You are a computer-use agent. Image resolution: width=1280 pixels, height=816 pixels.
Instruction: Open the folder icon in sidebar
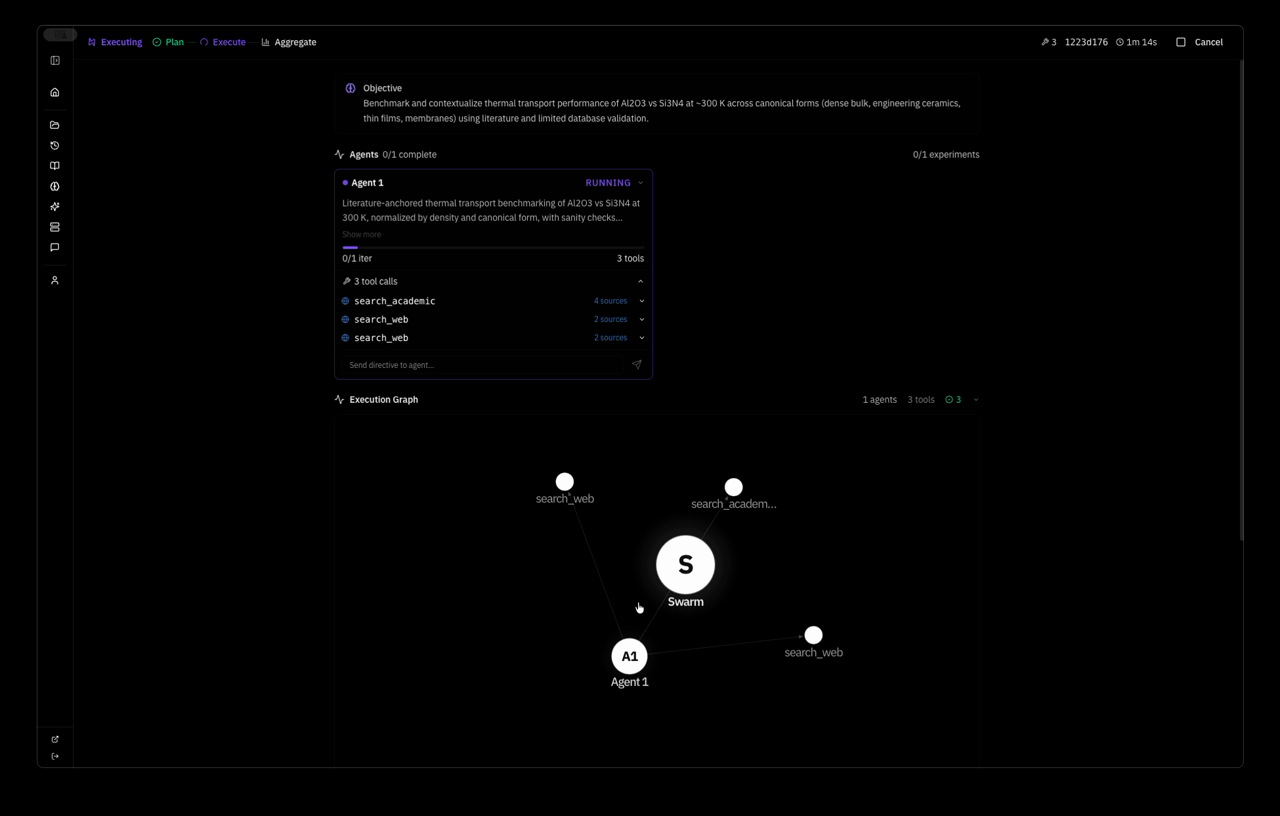pyautogui.click(x=55, y=125)
